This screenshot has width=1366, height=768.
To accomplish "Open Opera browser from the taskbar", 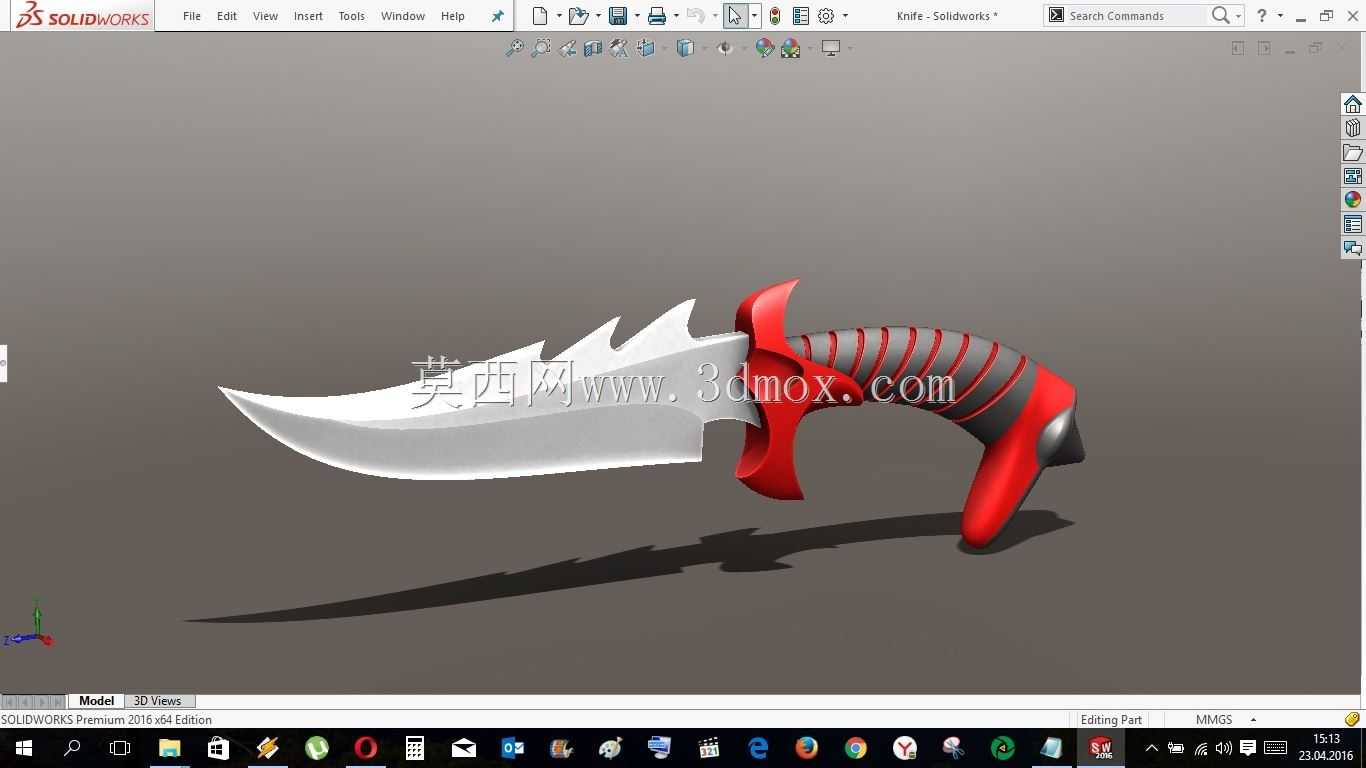I will coord(365,748).
